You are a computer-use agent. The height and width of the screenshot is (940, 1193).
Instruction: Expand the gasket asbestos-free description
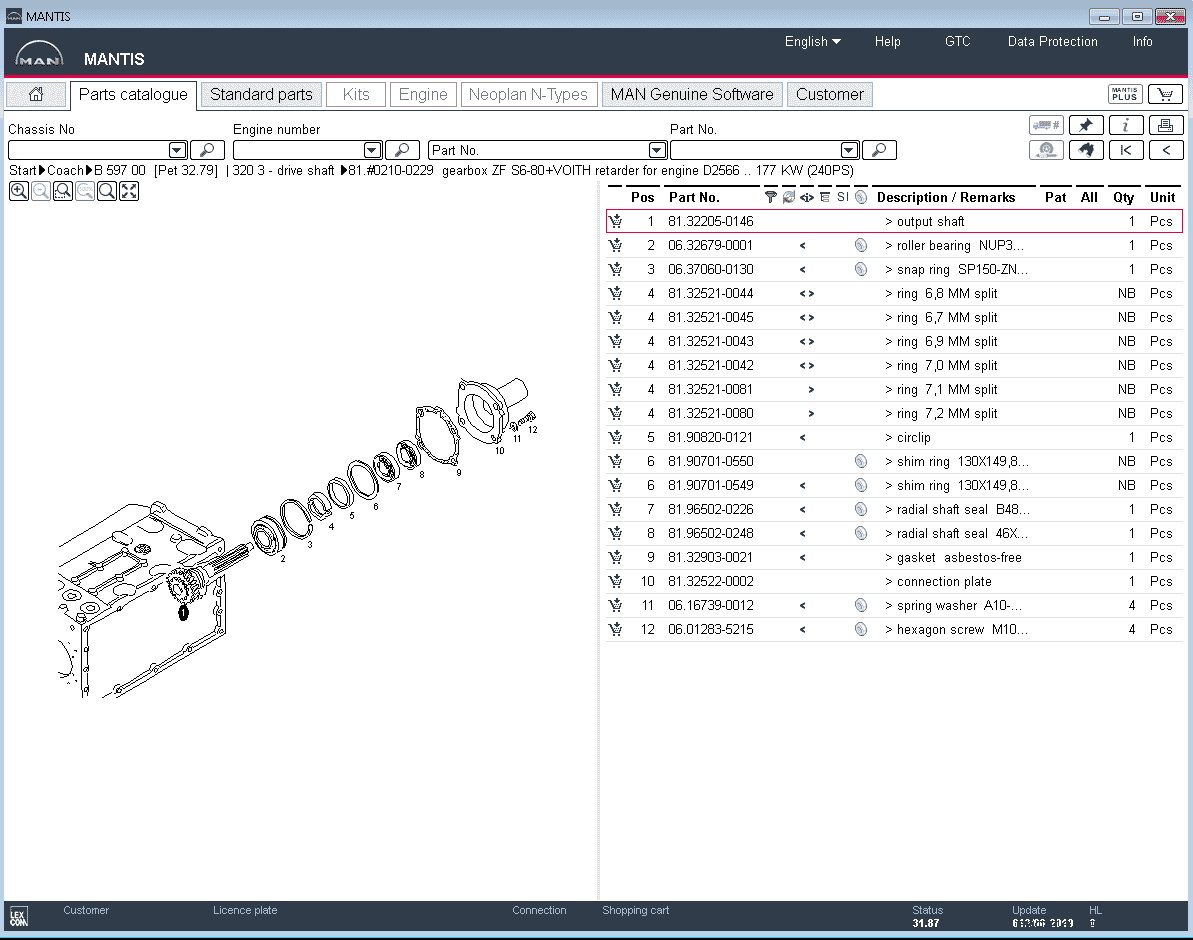(889, 557)
